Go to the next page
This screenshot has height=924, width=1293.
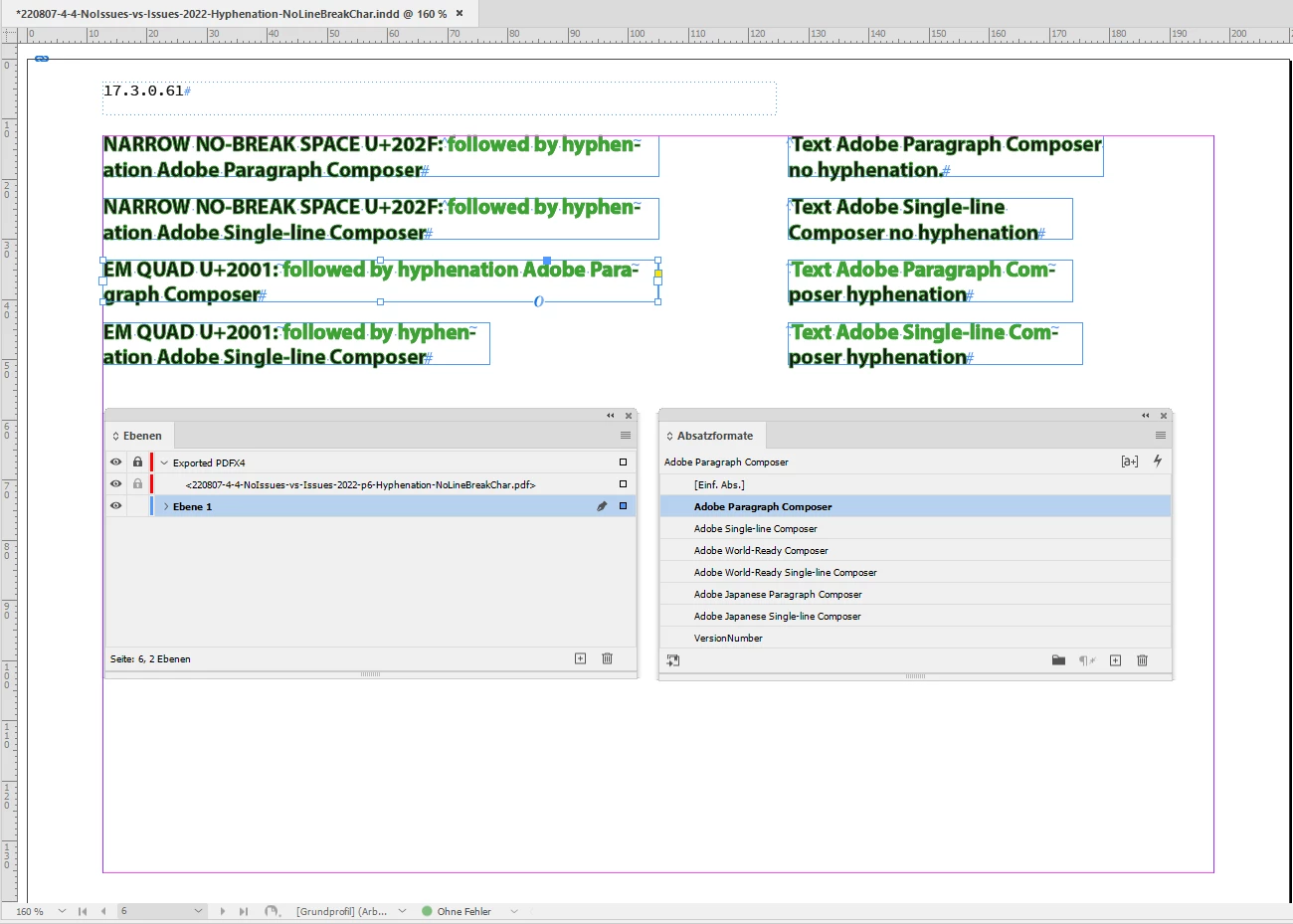click(x=222, y=911)
